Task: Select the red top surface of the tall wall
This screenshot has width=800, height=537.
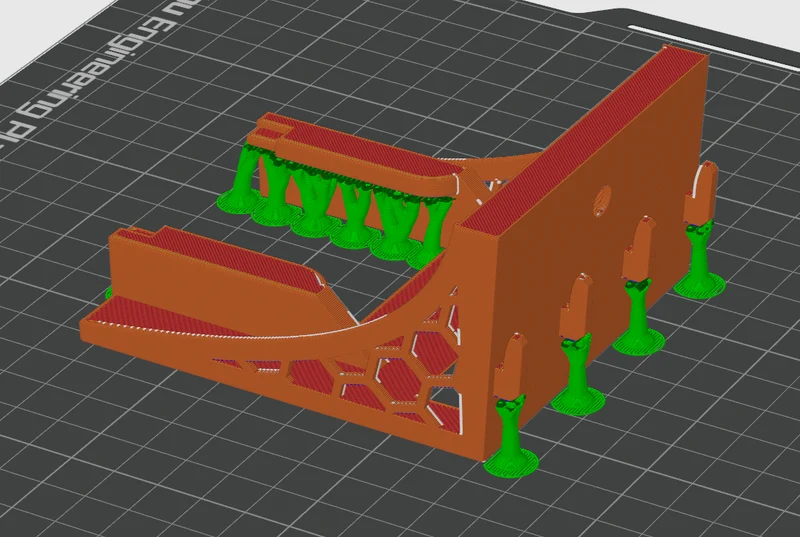Action: (582, 140)
